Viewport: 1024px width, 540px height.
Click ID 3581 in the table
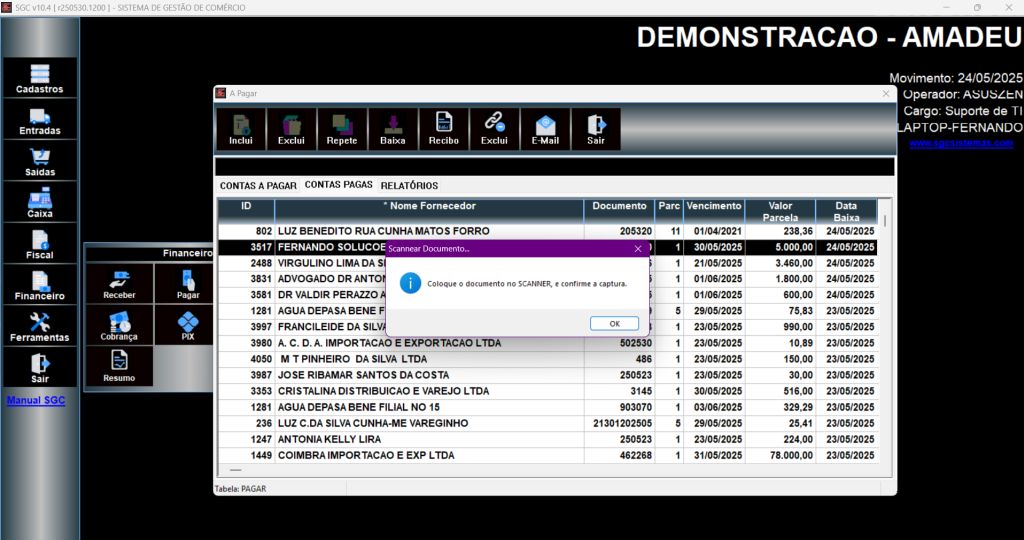pos(246,295)
